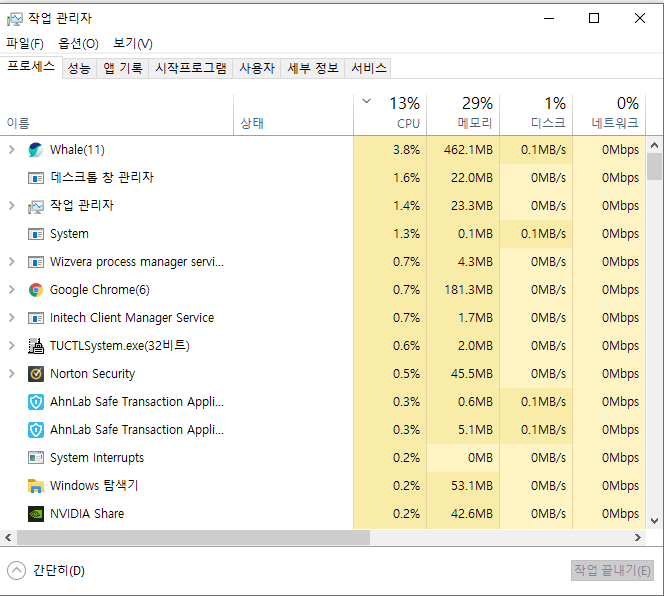Screen dimensions: 664x596
Task: Click the vertical scrollbar up arrow
Action: coord(655,145)
